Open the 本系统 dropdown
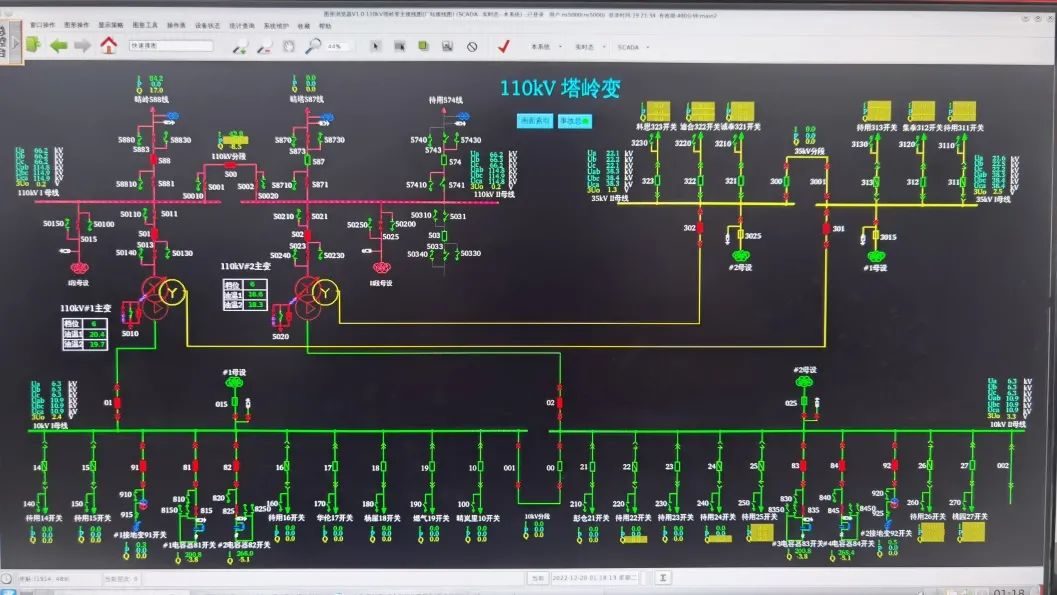 point(544,46)
